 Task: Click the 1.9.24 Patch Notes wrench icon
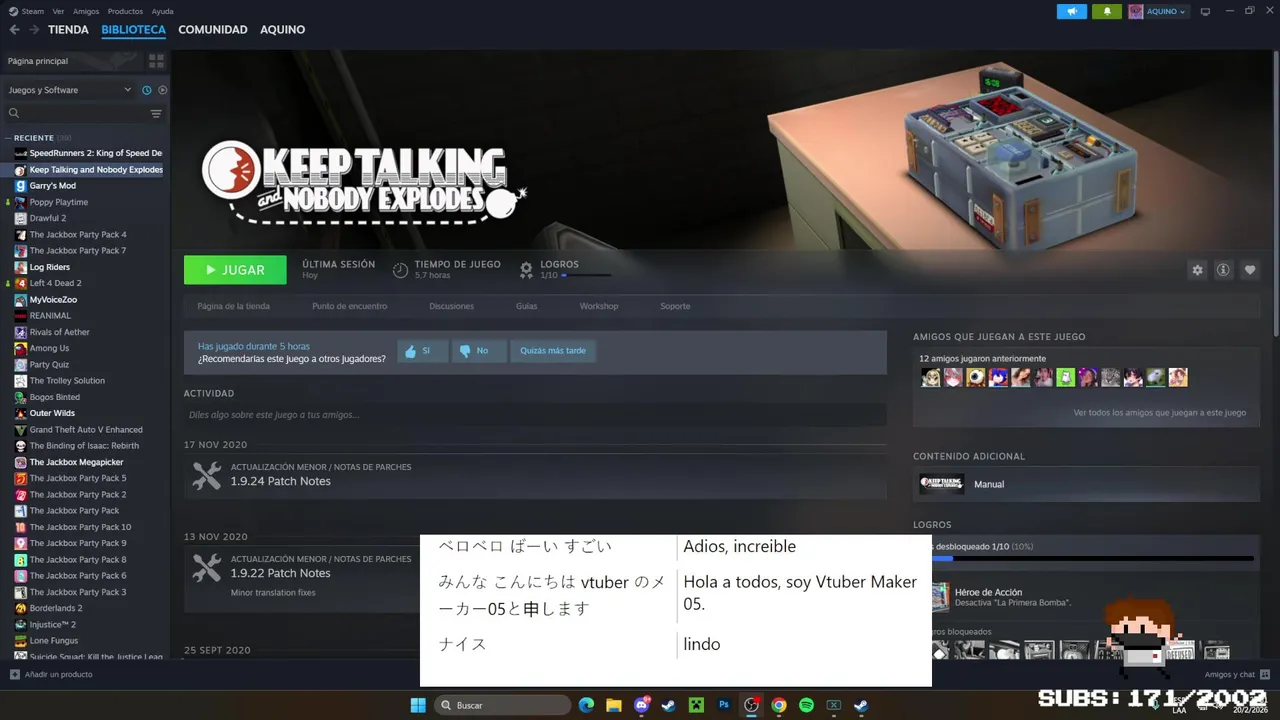pos(207,475)
